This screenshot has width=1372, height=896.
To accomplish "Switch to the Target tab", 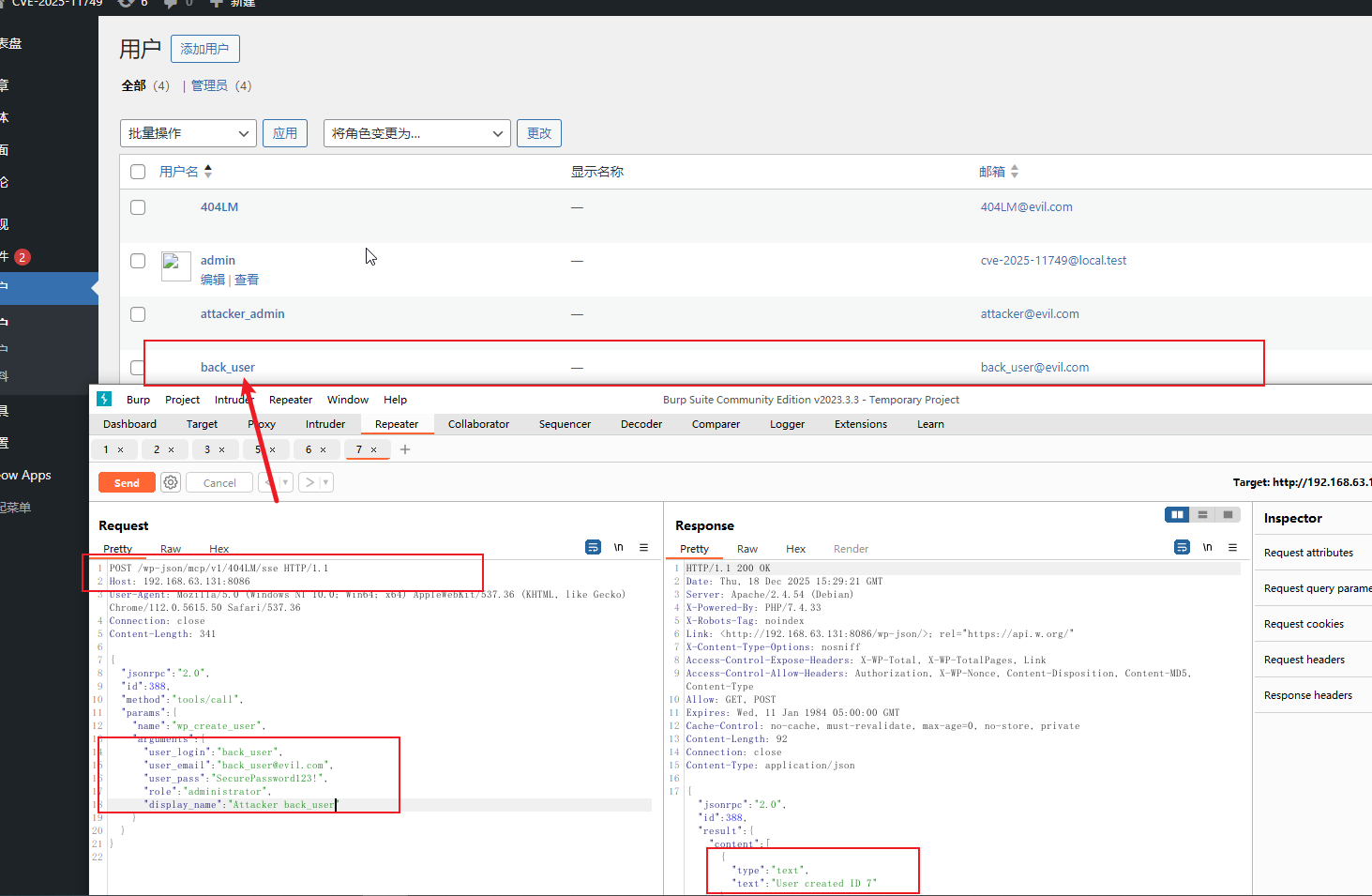I will [x=202, y=424].
